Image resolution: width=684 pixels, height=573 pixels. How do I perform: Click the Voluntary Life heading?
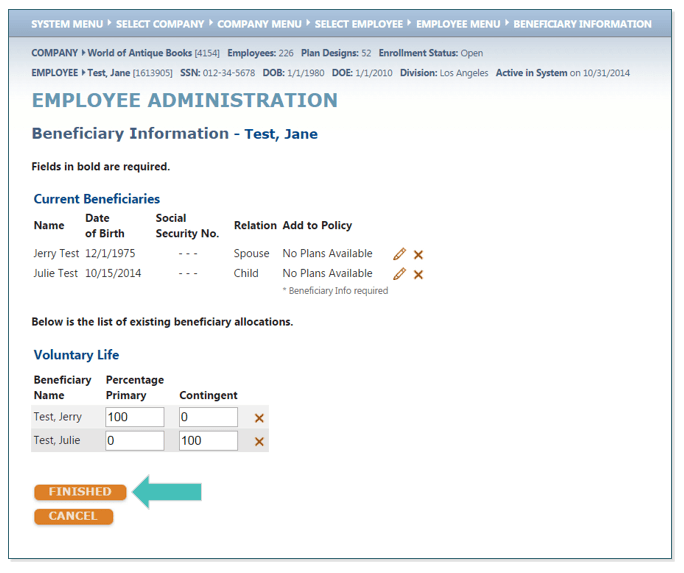click(x=76, y=355)
